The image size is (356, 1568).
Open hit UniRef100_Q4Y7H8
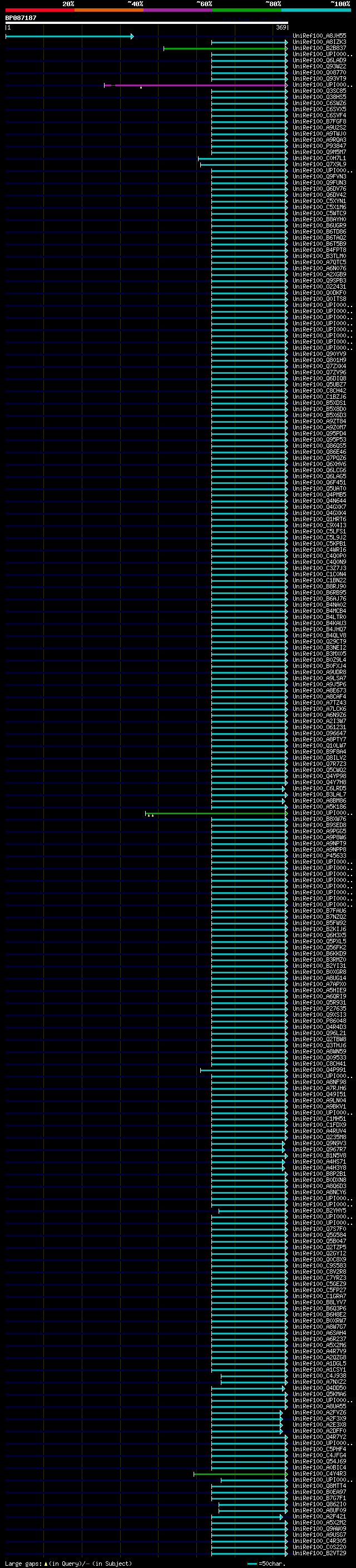[319, 783]
